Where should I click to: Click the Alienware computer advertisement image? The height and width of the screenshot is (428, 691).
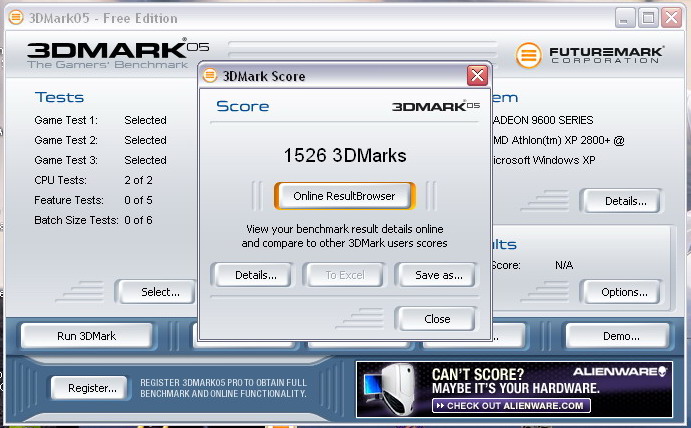[x=388, y=390]
